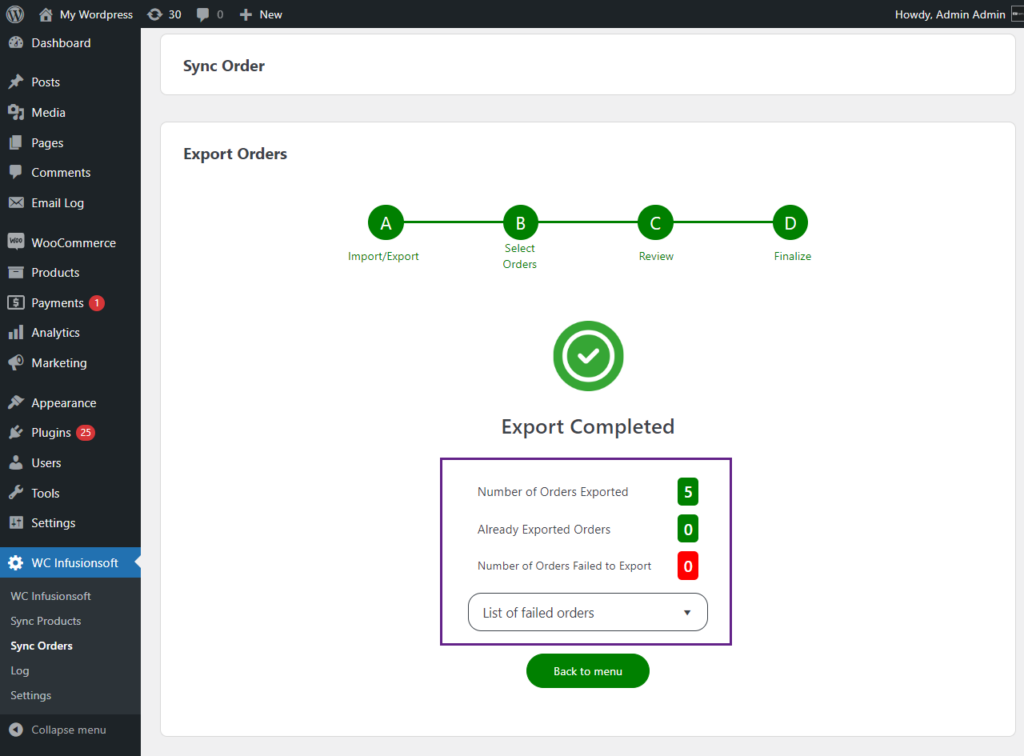Click step B Select Orders circle
The width and height of the screenshot is (1024, 756).
pyautogui.click(x=520, y=223)
